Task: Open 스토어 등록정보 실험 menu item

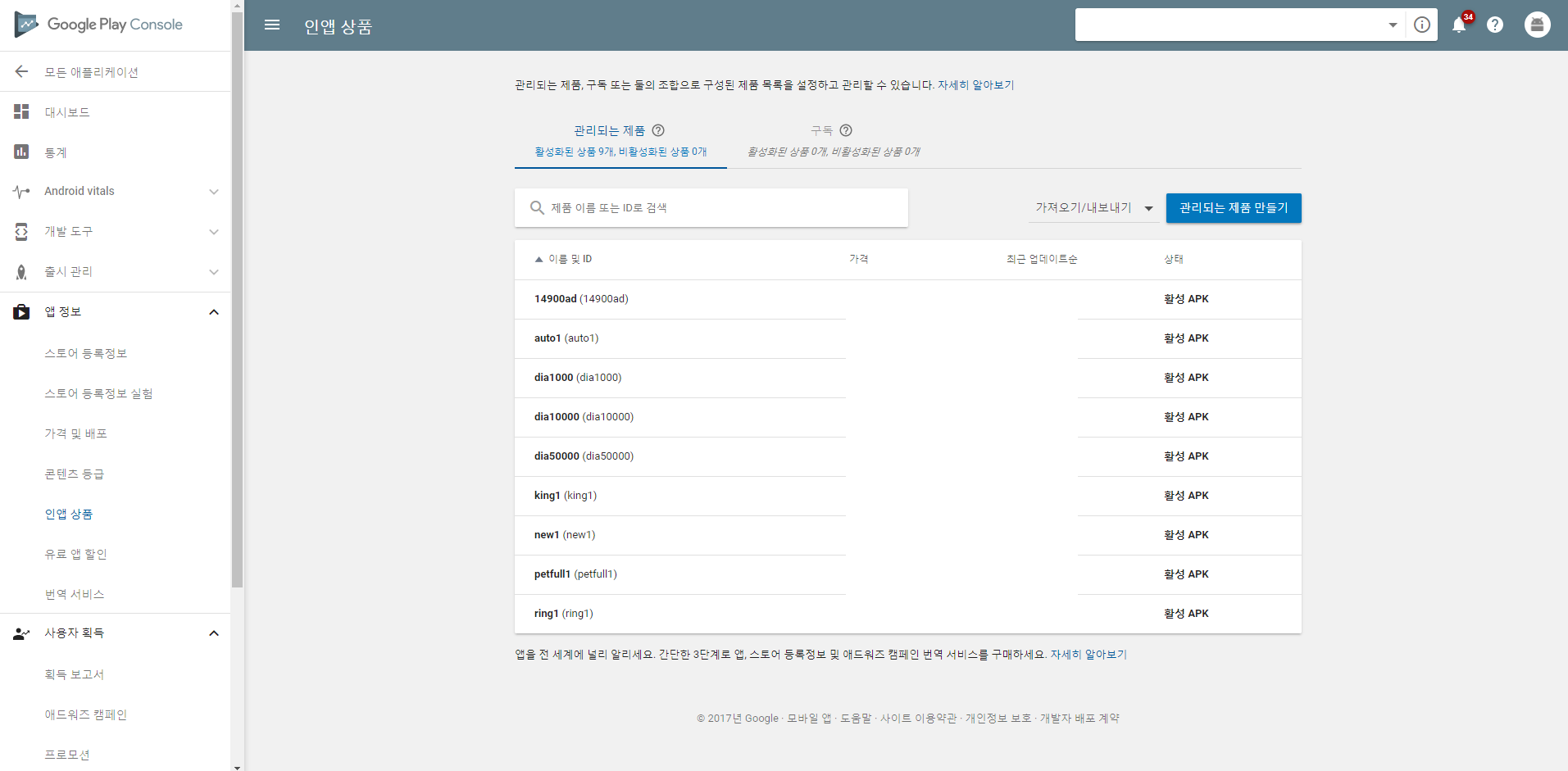Action: 98,393
